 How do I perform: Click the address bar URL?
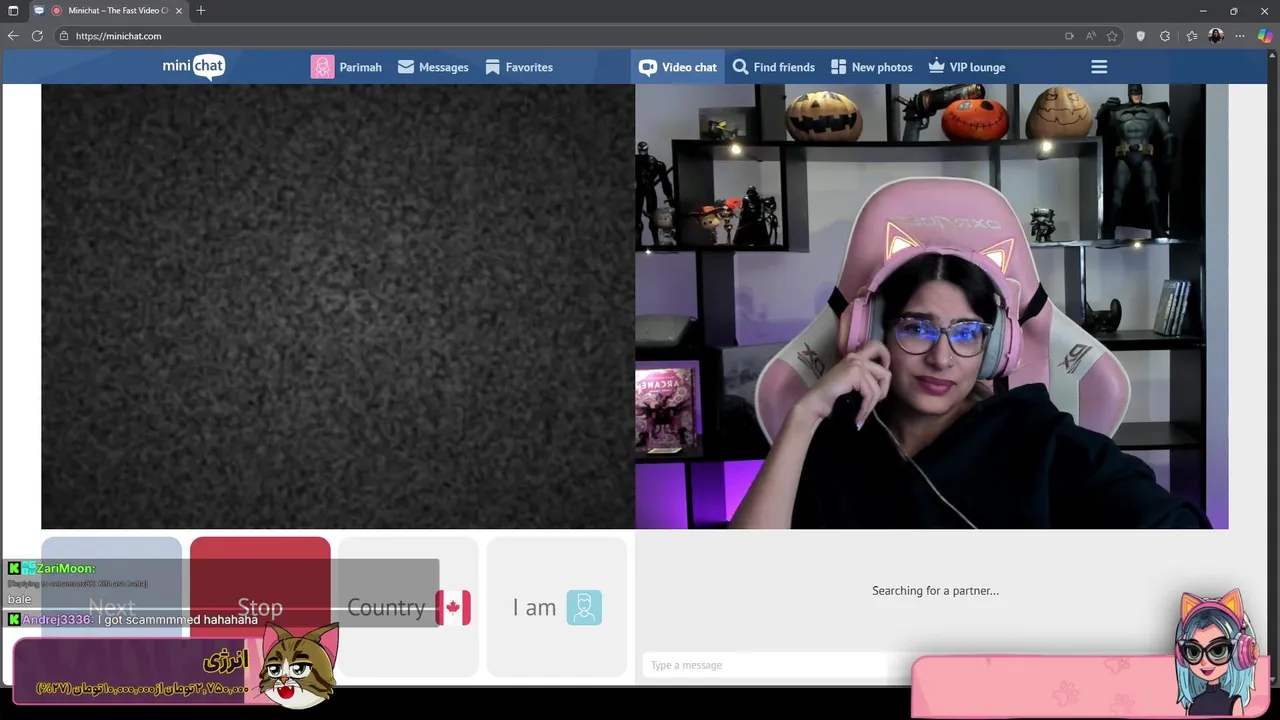pos(118,36)
